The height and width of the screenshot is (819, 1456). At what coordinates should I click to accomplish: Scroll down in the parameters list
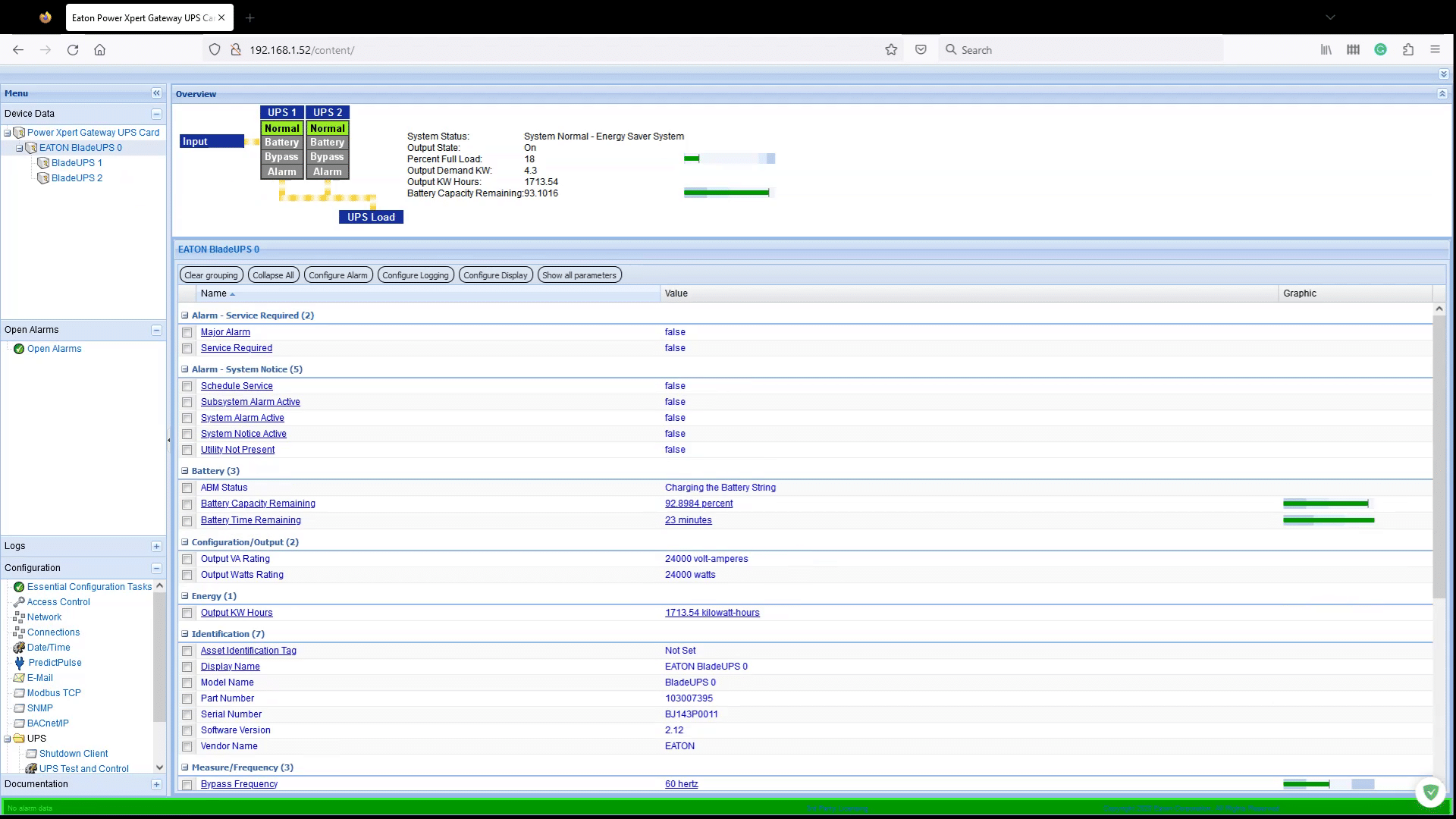(x=1441, y=791)
